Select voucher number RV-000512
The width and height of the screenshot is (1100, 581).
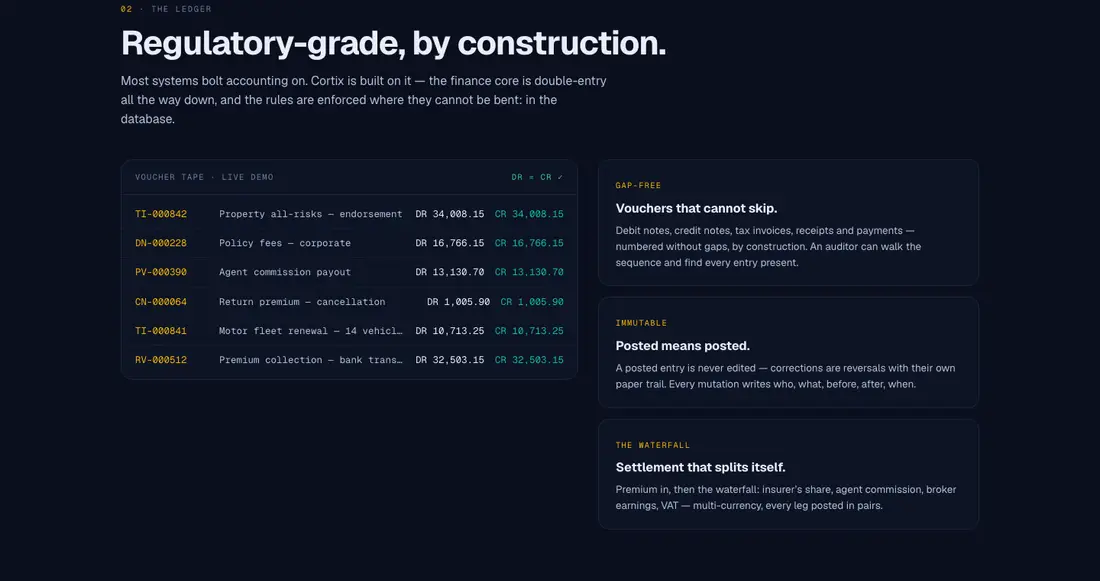point(161,360)
